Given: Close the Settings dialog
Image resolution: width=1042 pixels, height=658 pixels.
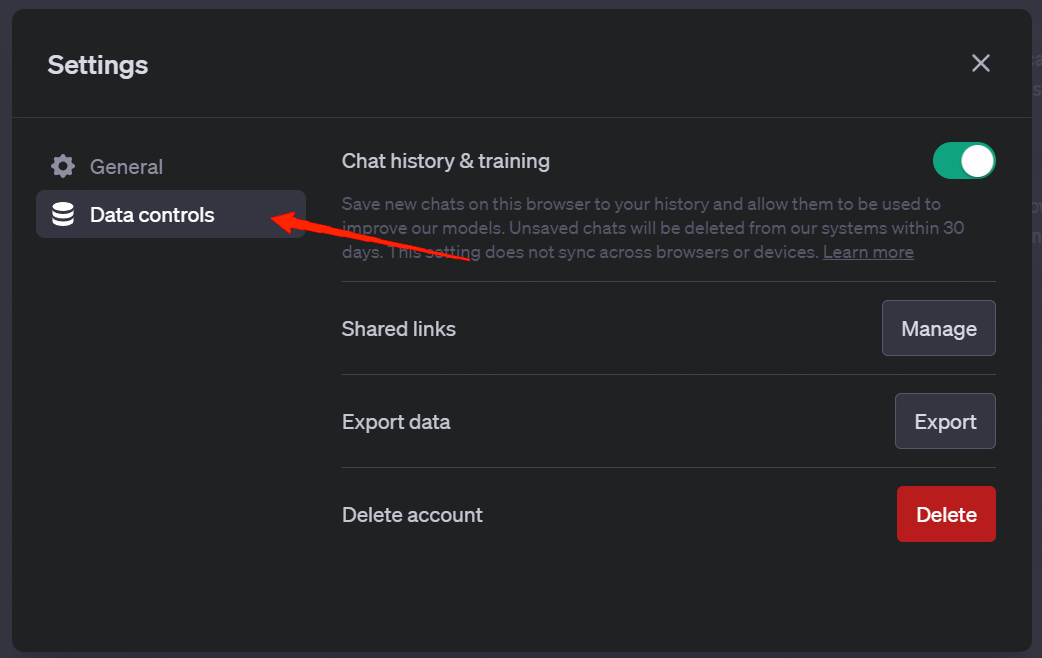Looking at the screenshot, I should click(980, 62).
